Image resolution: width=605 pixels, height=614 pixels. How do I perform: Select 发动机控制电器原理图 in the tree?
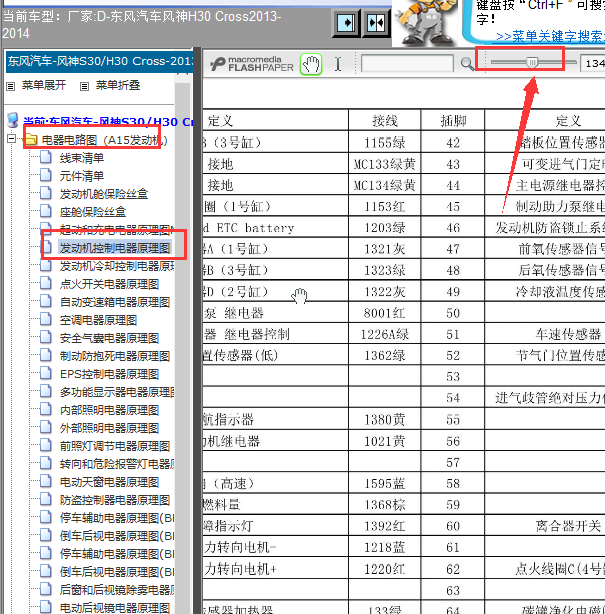click(114, 248)
